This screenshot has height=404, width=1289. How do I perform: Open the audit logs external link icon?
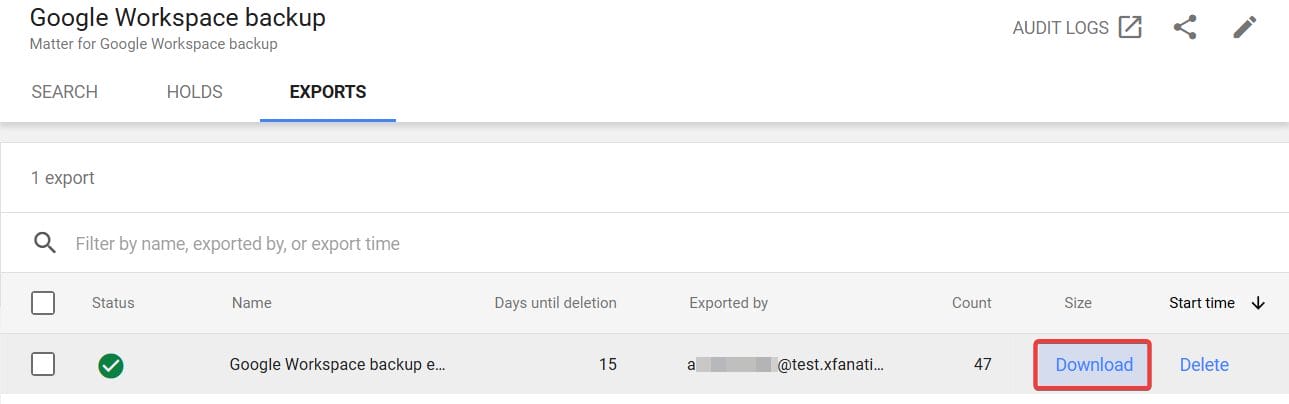pos(1130,27)
